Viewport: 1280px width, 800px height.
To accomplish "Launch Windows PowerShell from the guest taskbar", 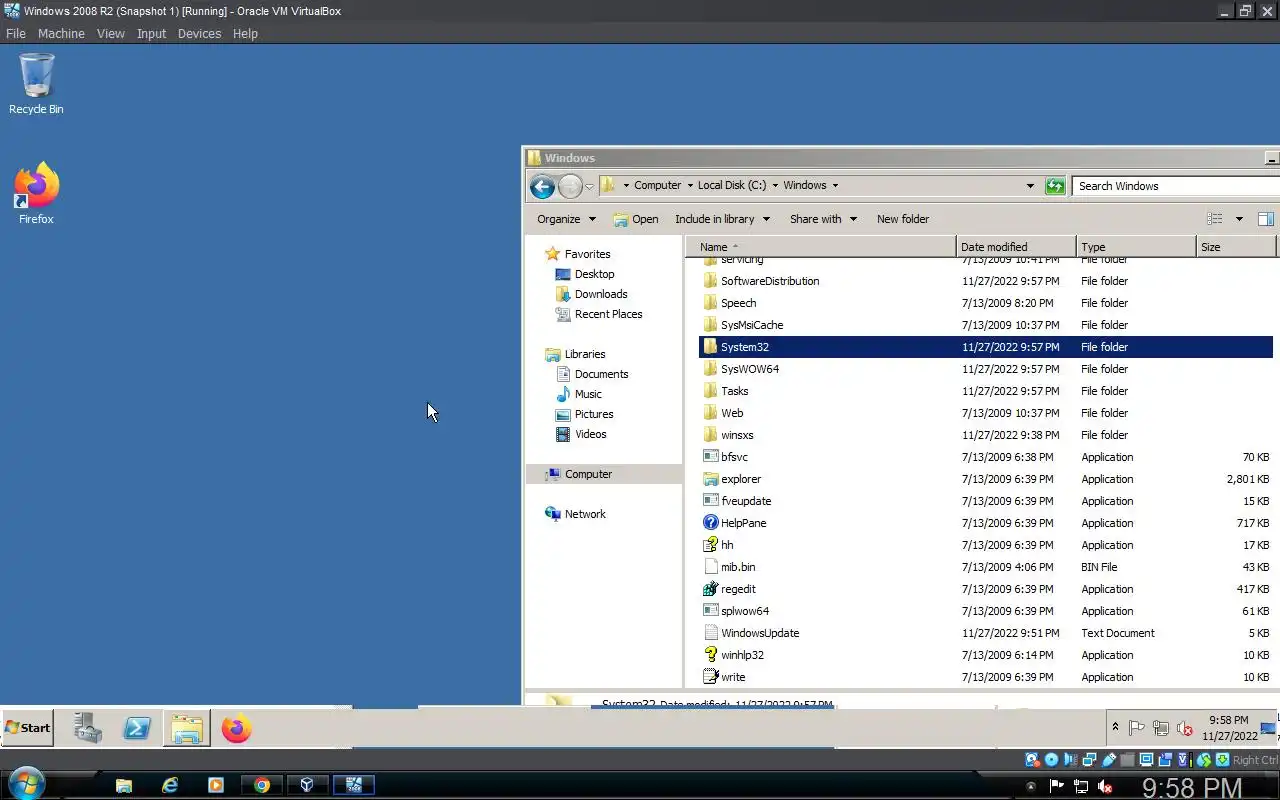I will point(137,728).
